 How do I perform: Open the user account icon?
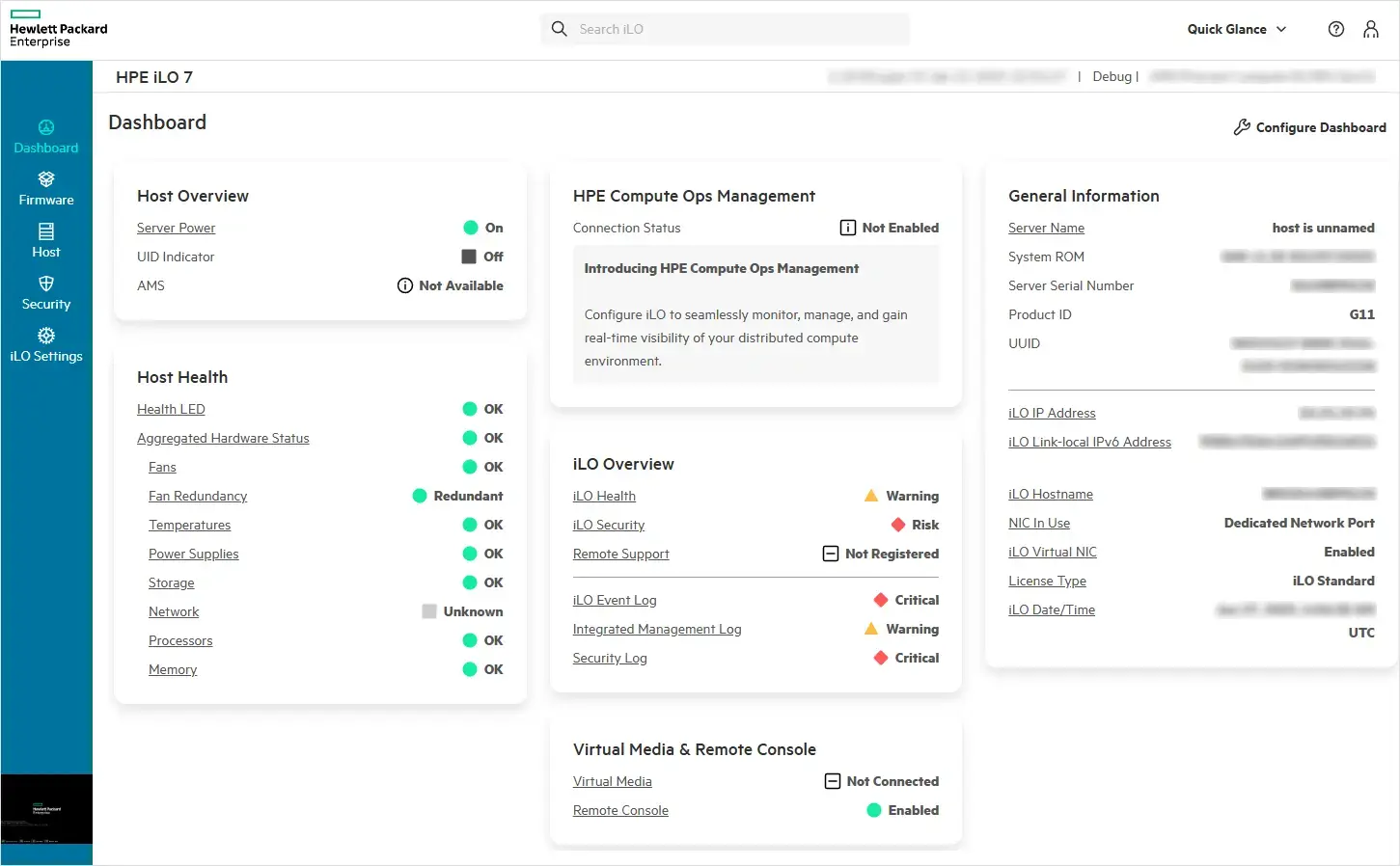[1371, 29]
